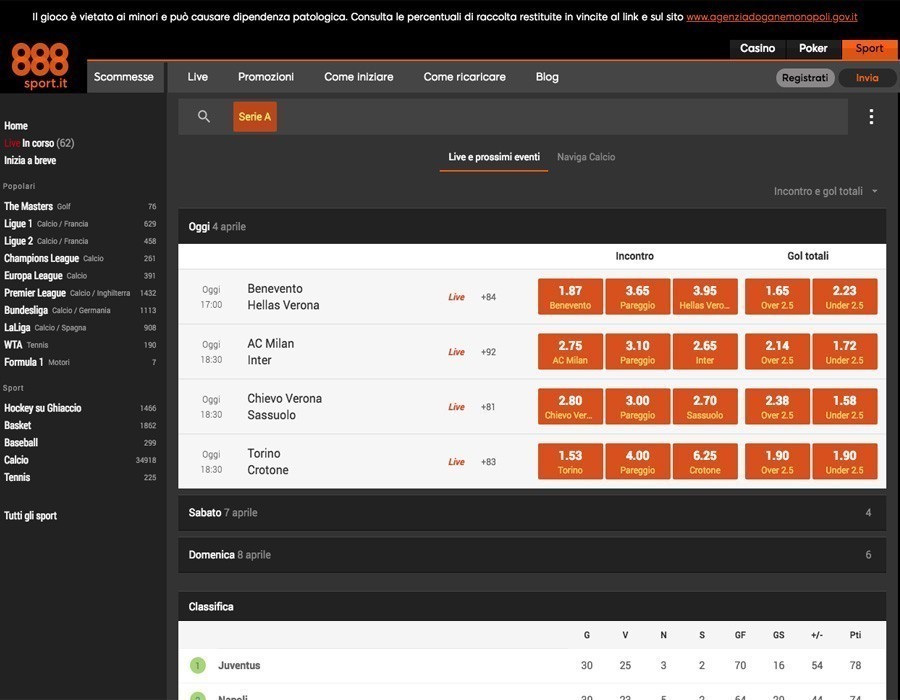Select Under 2.5 at 2.23
This screenshot has height=700, width=900.
click(x=844, y=297)
